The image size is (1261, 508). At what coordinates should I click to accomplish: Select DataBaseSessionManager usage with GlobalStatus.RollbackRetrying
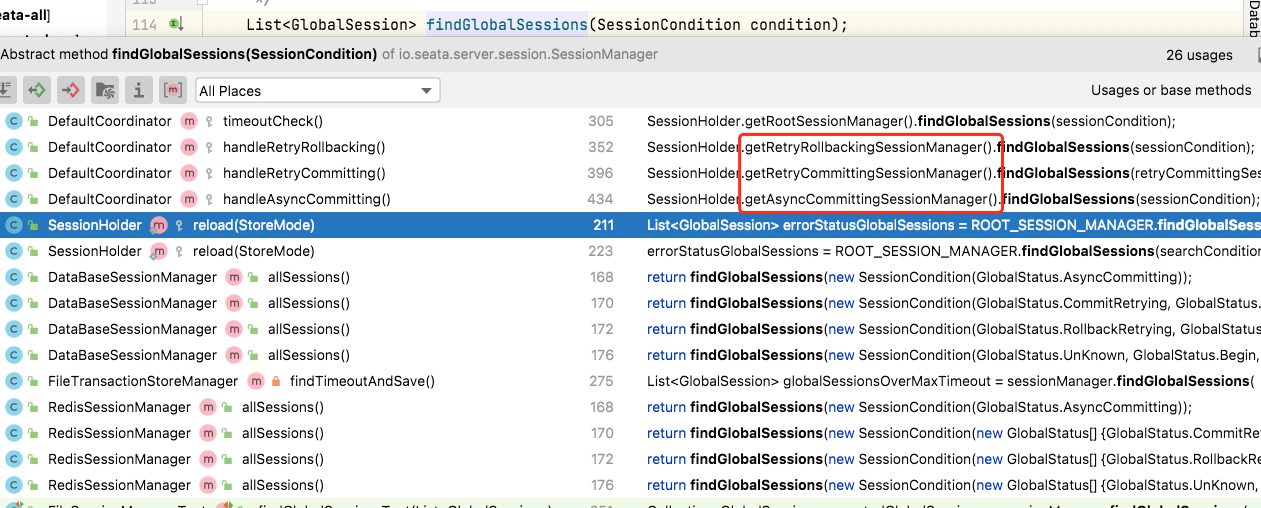coord(630,329)
